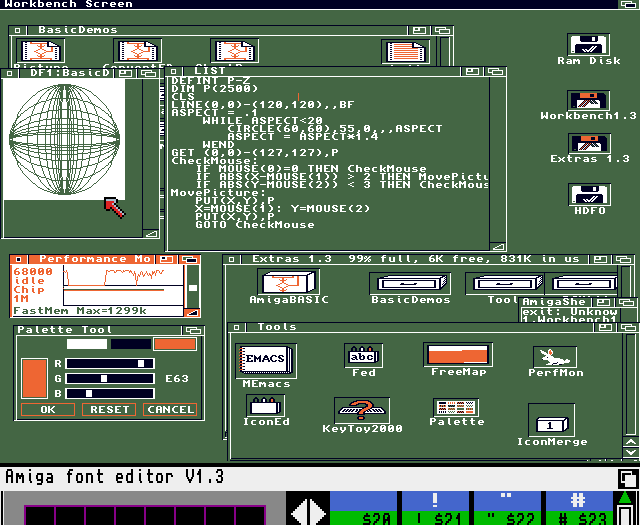This screenshot has width=640, height=525.
Task: Click the G green slider in Palette Tool
Action: tap(110, 378)
